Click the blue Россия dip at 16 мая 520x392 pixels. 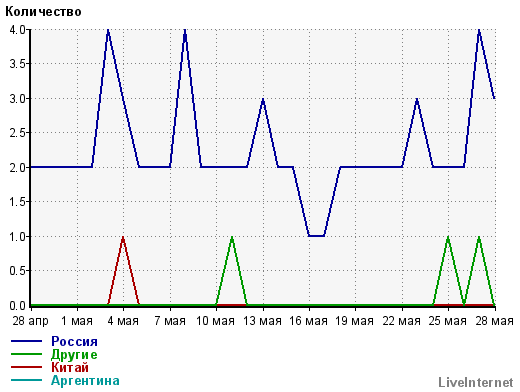pyautogui.click(x=317, y=236)
